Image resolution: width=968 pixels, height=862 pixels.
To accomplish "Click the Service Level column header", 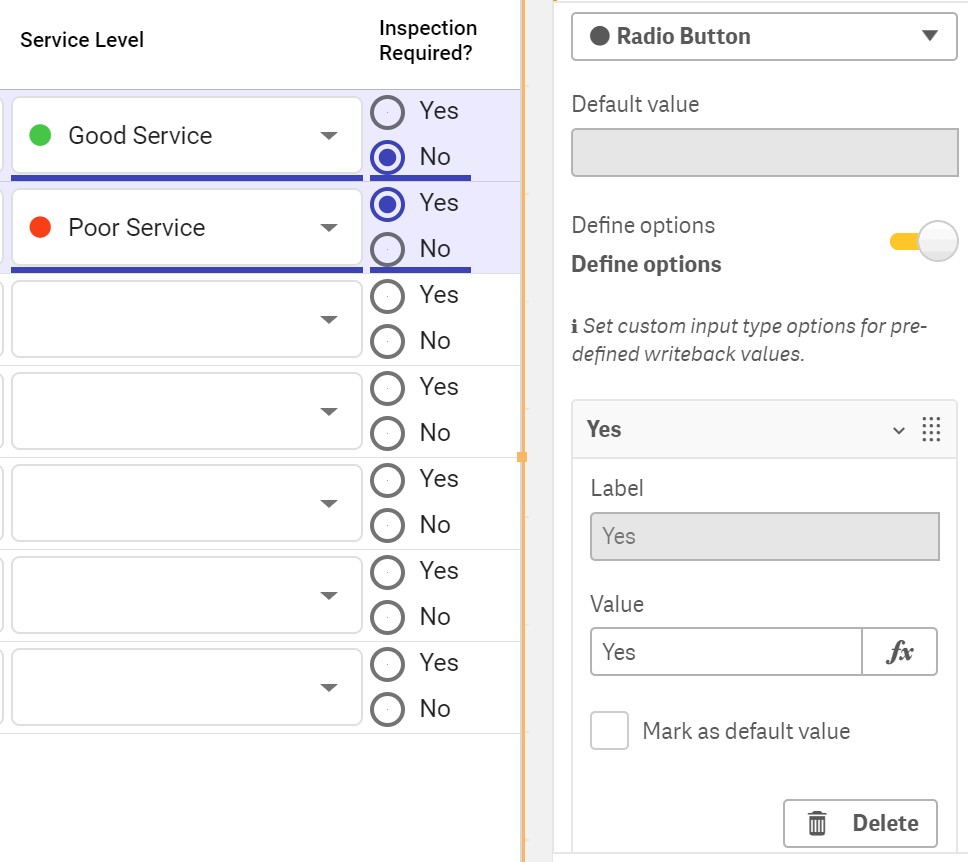I will pos(82,40).
